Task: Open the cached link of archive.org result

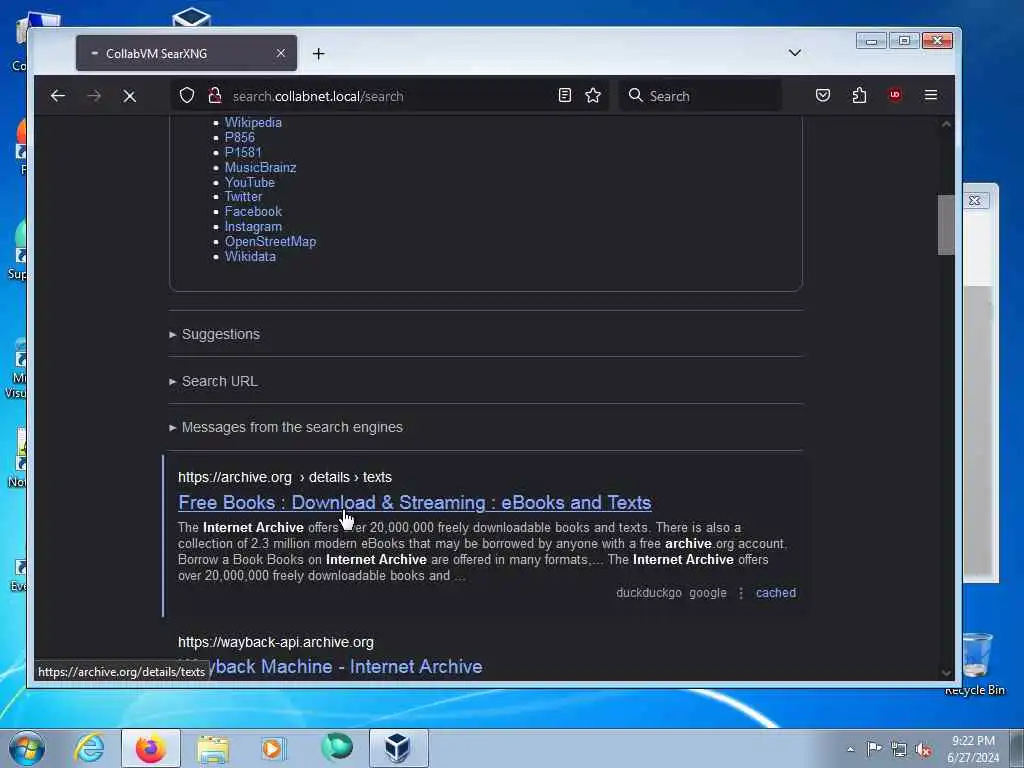Action: tap(776, 593)
